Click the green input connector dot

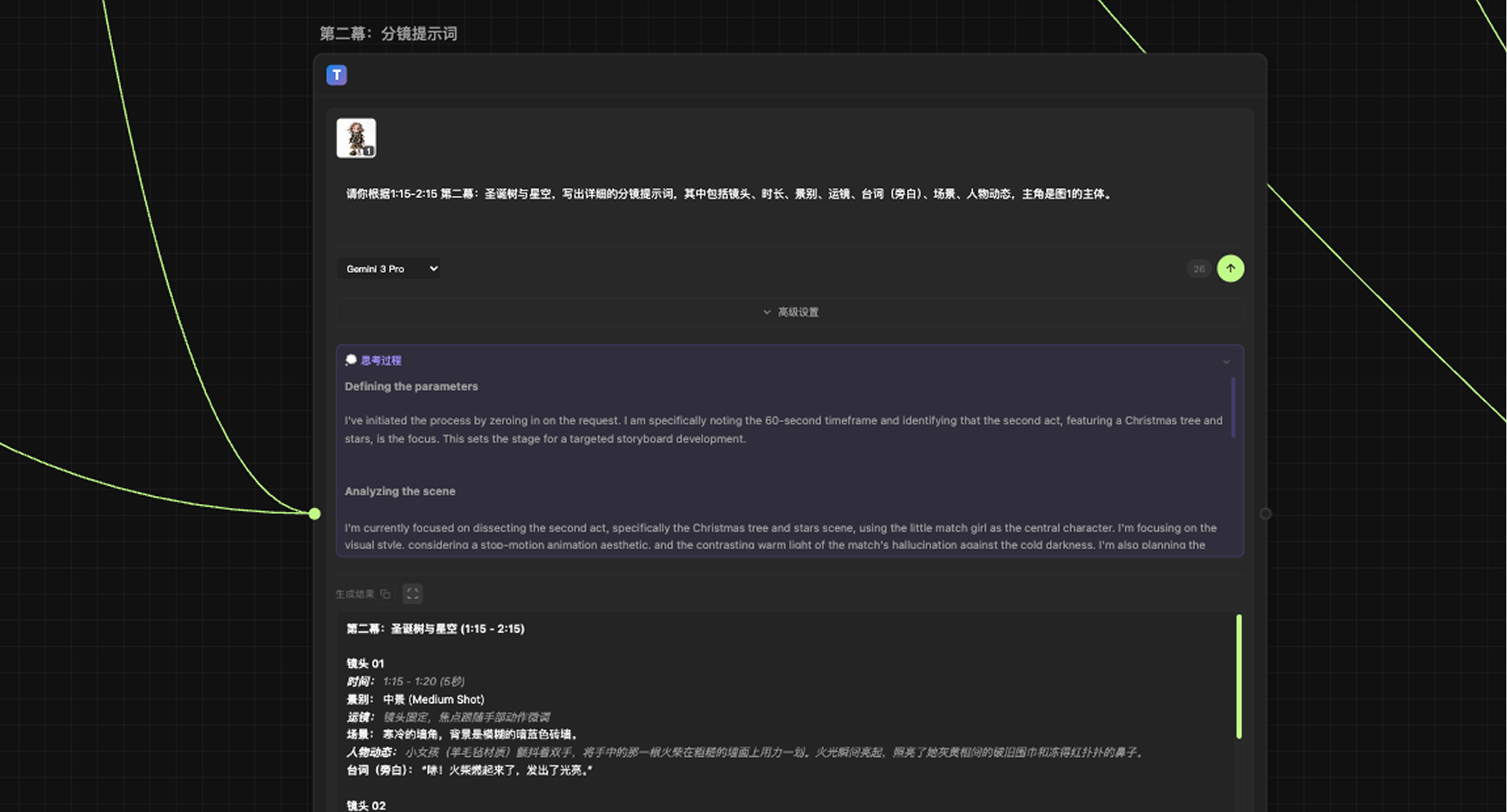click(315, 514)
